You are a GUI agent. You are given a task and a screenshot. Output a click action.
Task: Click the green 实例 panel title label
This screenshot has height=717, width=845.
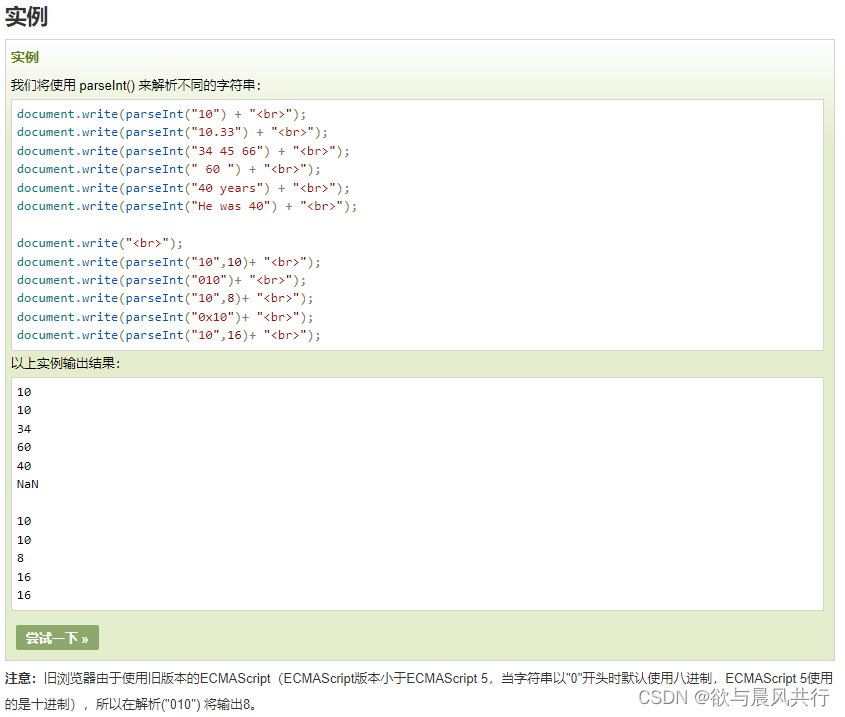(x=24, y=57)
